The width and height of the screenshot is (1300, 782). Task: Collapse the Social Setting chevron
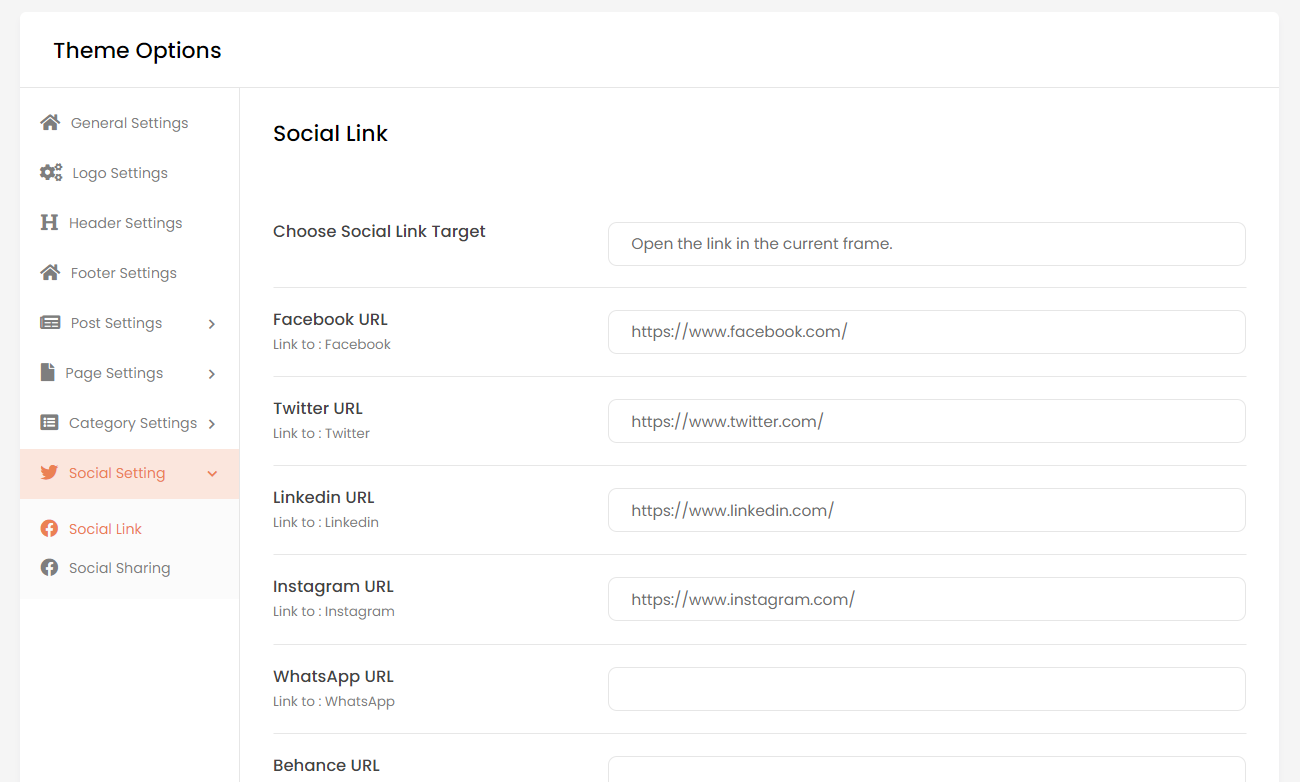212,474
